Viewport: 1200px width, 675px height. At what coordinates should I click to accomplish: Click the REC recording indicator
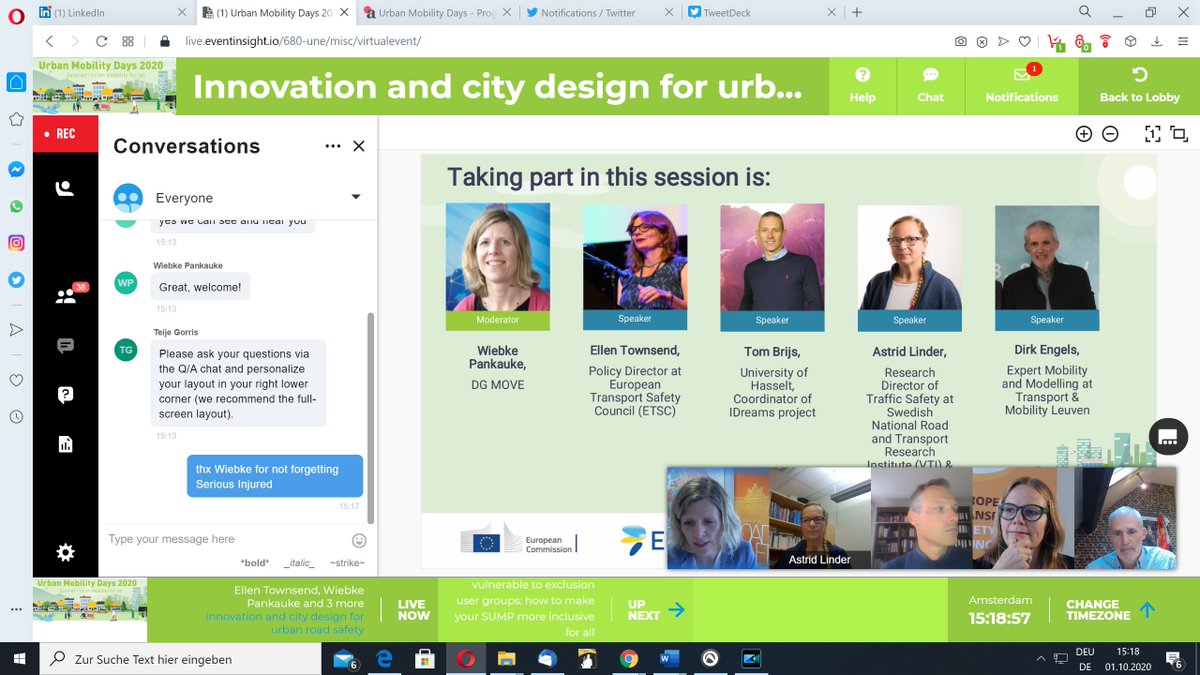click(x=65, y=133)
